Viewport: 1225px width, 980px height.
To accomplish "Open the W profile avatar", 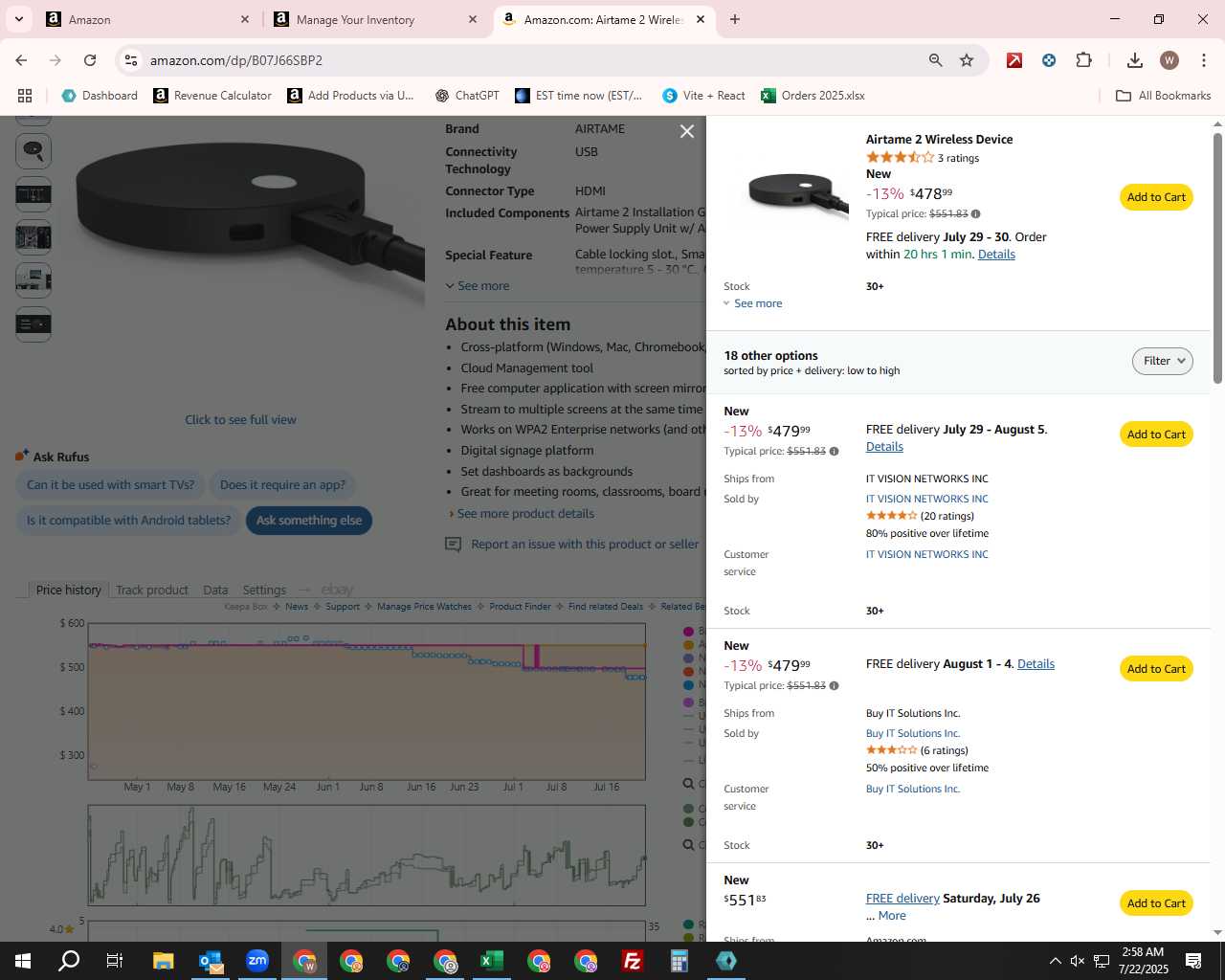I will (x=1169, y=60).
